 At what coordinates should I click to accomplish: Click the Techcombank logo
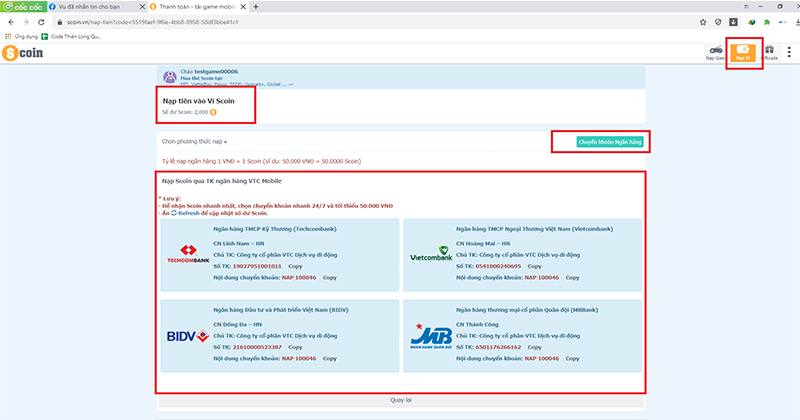(188, 254)
